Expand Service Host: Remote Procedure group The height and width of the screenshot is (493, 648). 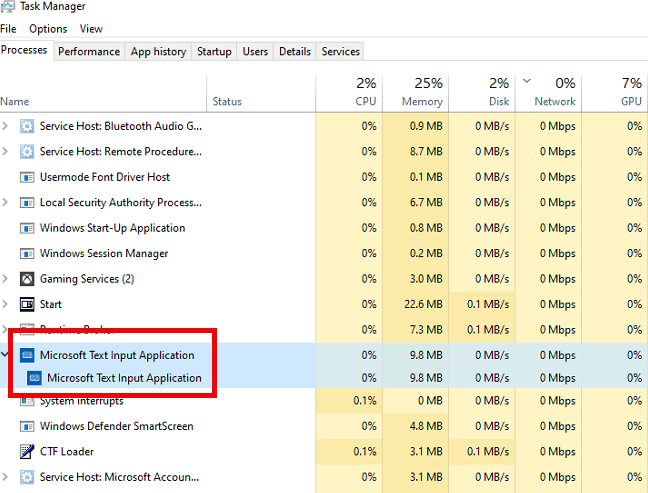click(5, 151)
